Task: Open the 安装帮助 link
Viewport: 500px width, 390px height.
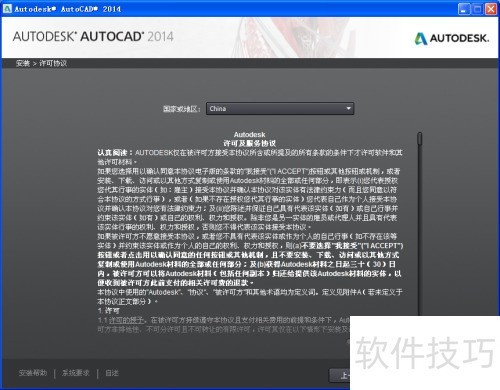Action: [x=33, y=373]
